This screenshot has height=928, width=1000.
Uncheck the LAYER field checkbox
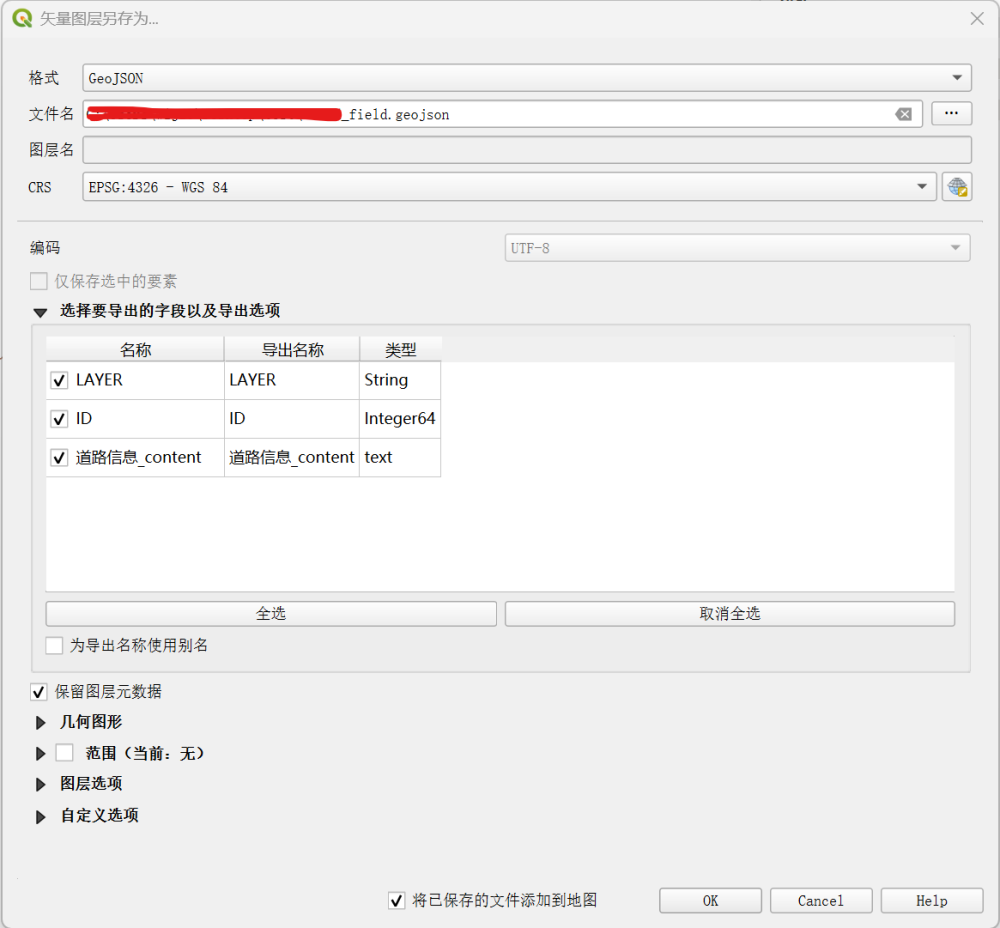[59, 380]
